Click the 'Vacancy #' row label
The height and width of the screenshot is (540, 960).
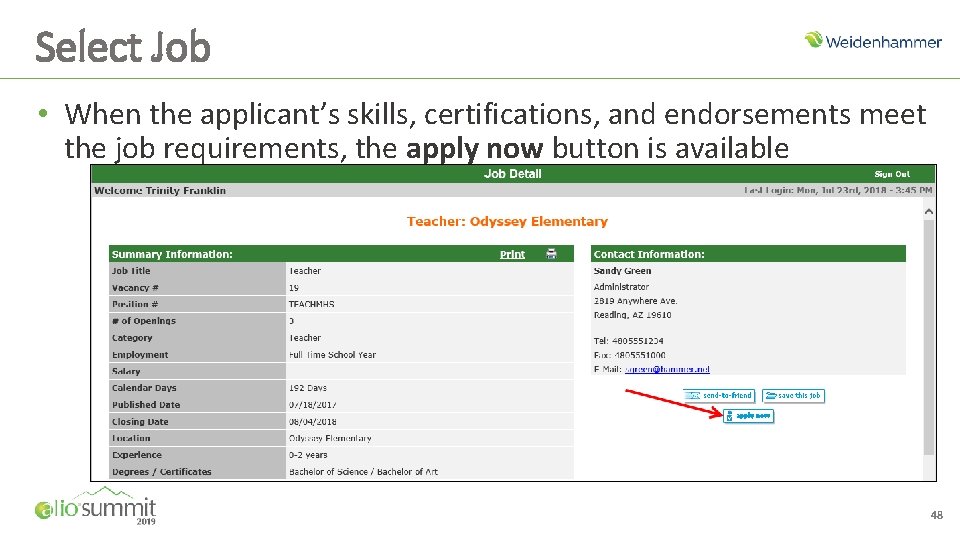(x=135, y=288)
